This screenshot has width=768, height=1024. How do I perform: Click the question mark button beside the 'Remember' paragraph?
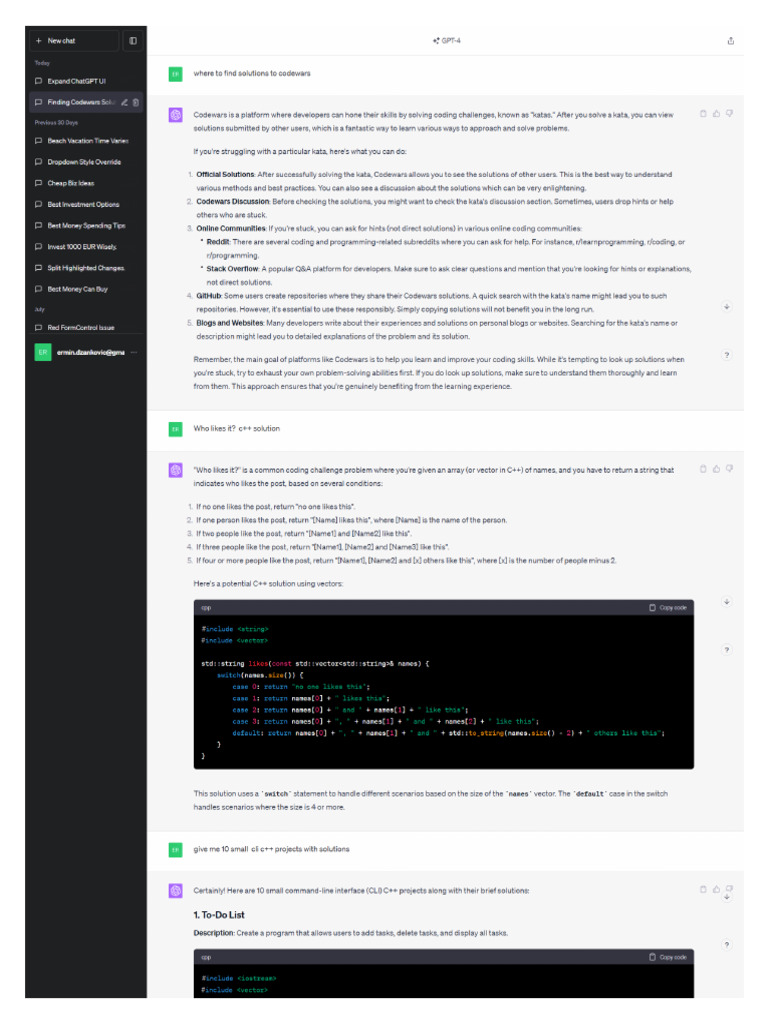[x=726, y=355]
